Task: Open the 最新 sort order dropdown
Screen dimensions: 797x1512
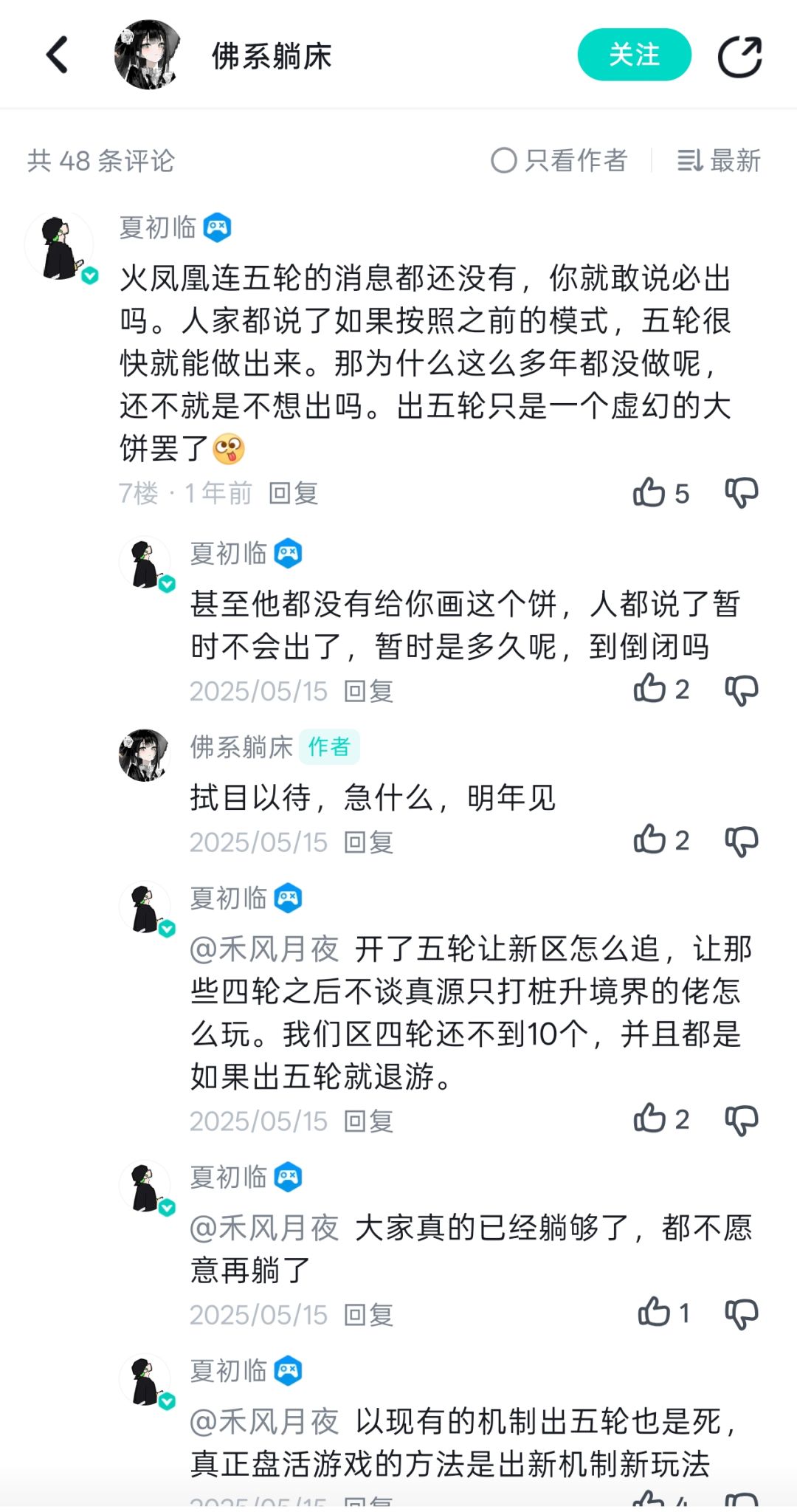Action: pyautogui.click(x=719, y=160)
